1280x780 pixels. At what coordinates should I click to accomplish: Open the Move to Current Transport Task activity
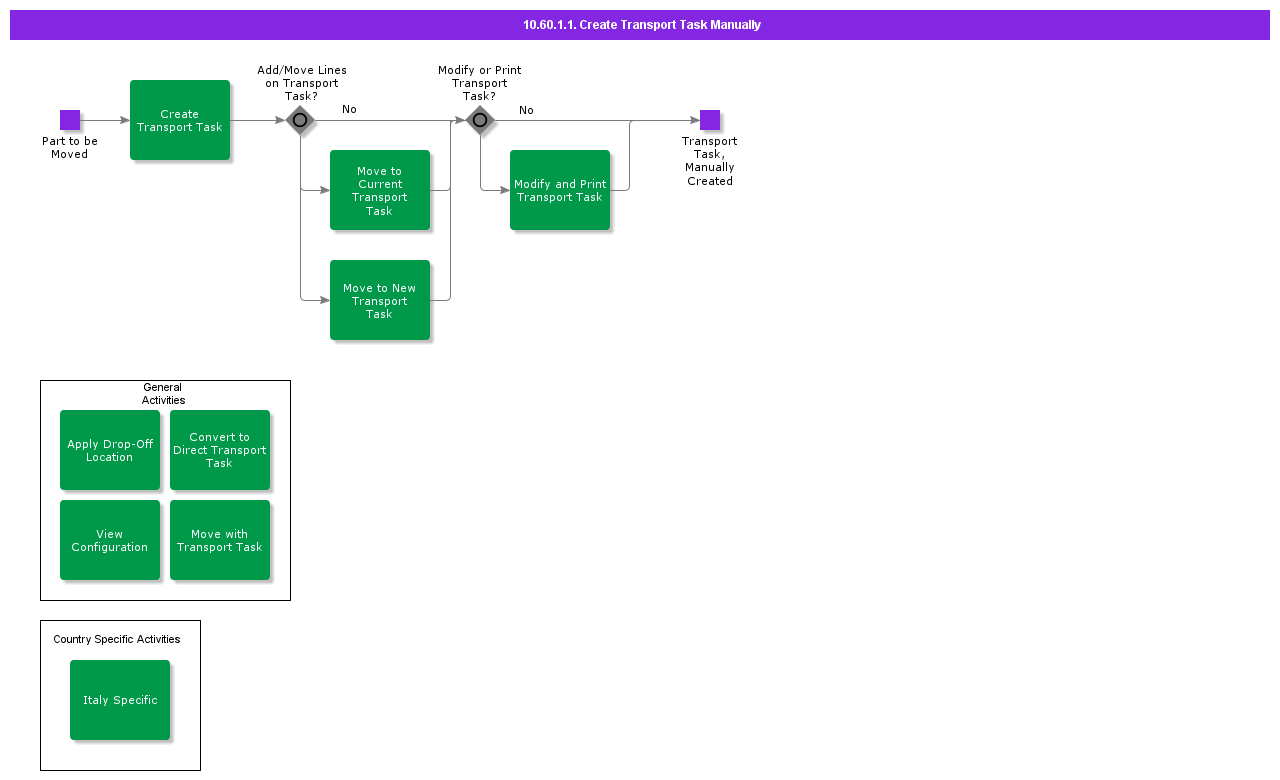click(x=380, y=190)
